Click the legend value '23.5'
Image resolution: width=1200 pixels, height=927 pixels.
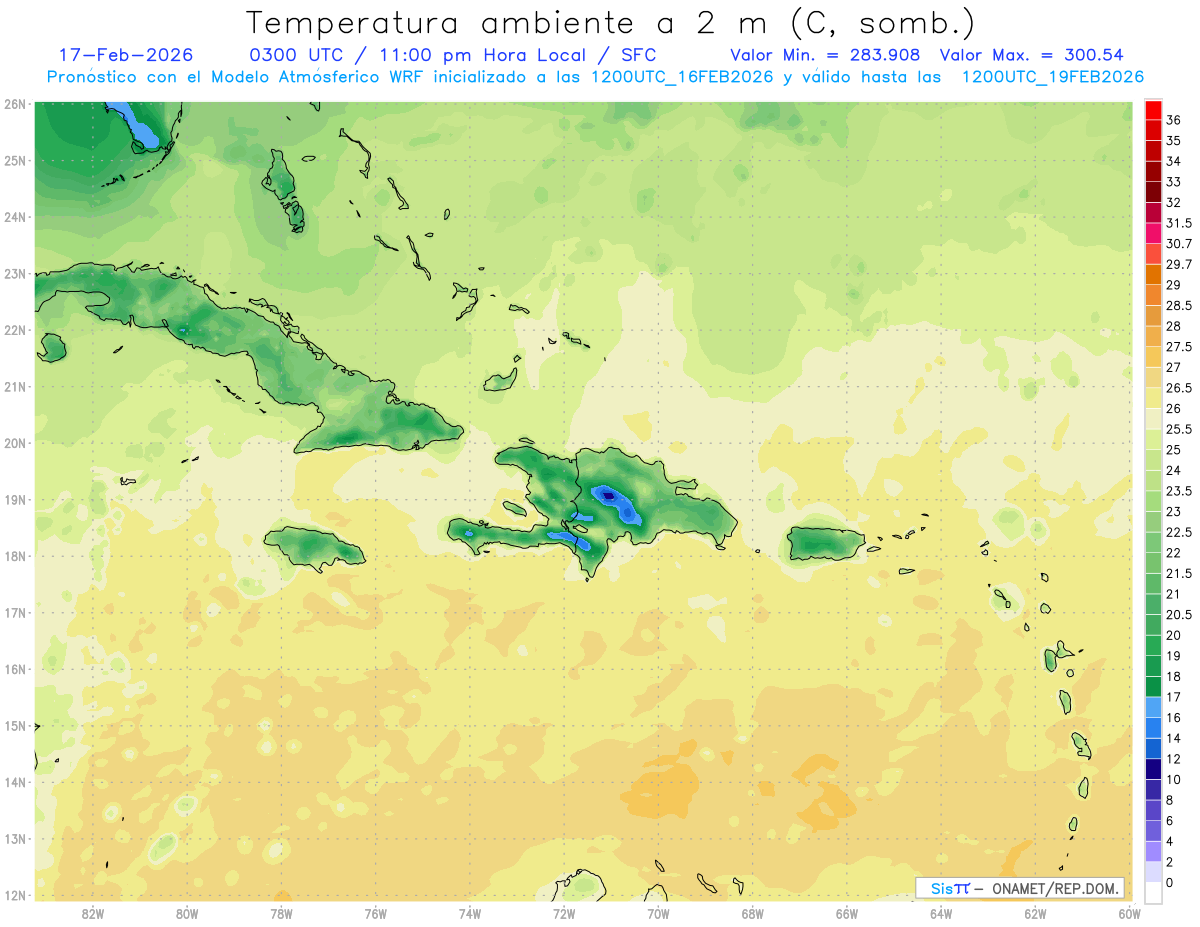click(x=1179, y=491)
